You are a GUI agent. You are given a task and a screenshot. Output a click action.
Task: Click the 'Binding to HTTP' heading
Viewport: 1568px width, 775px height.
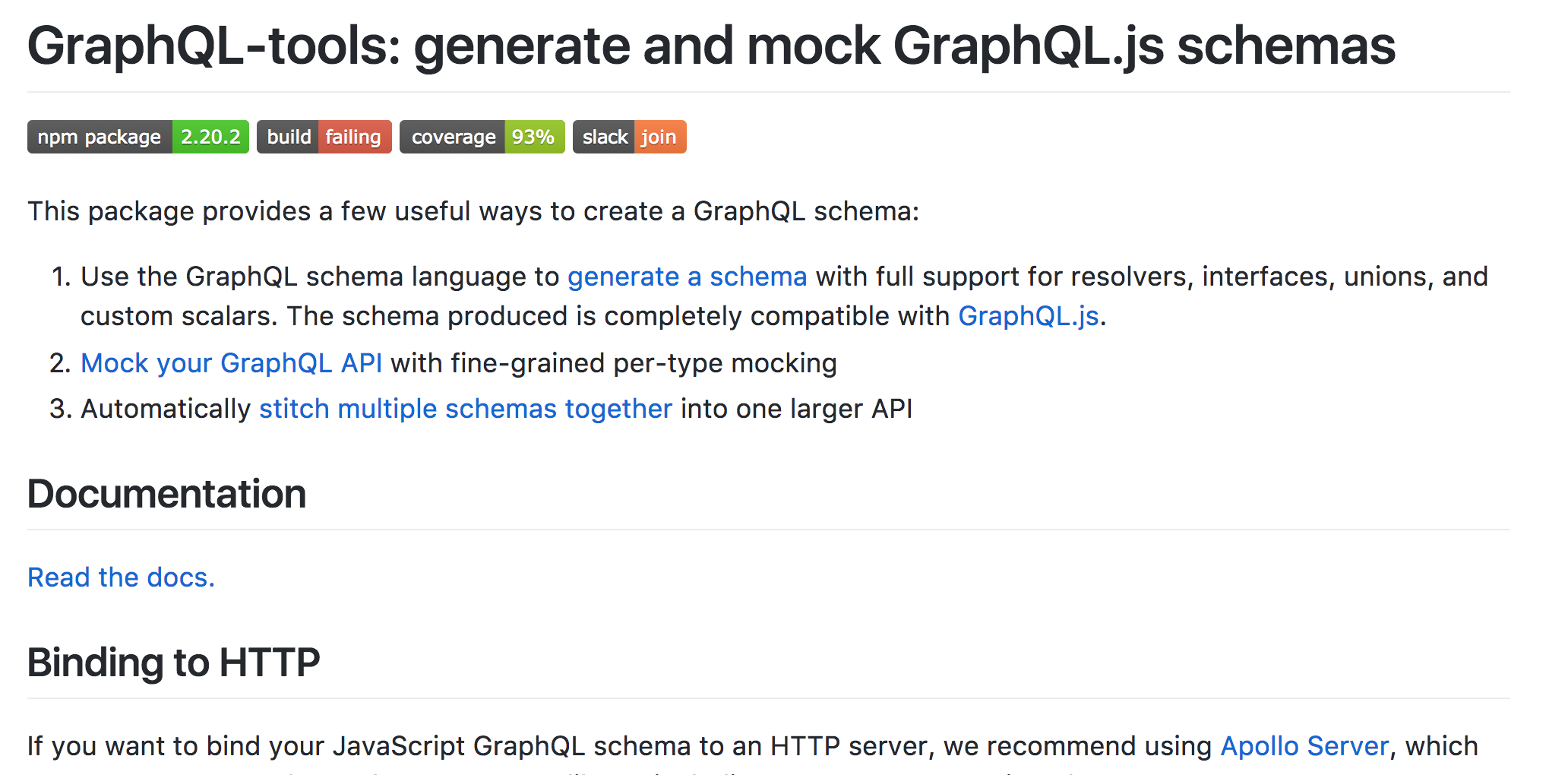174,663
